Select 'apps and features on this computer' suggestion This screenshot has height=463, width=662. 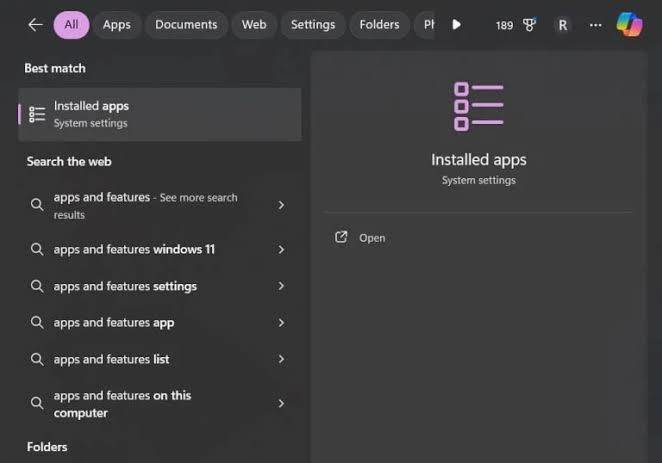pos(160,404)
